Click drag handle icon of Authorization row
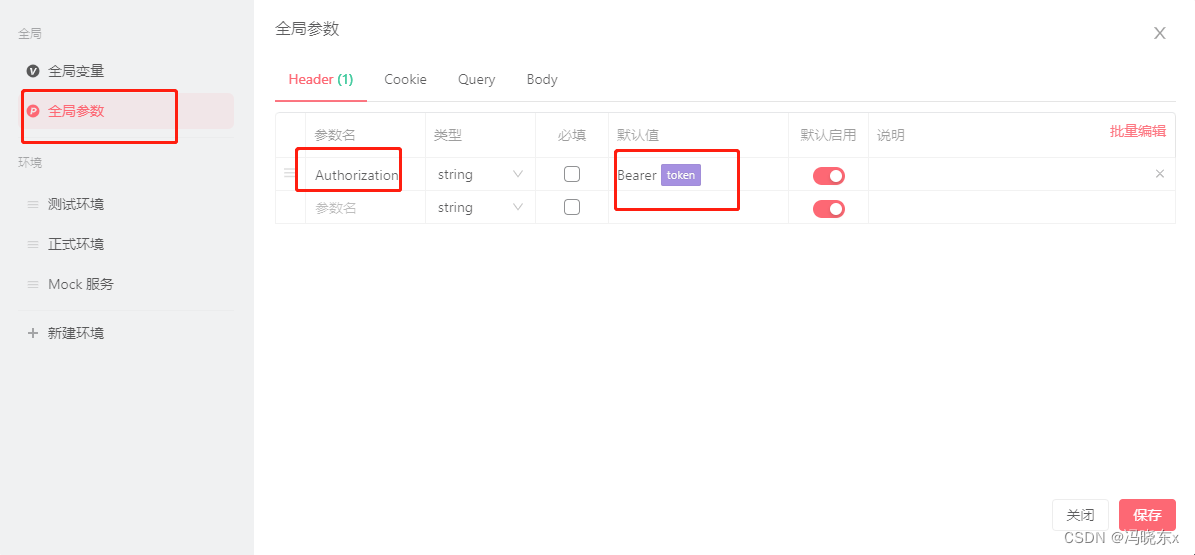 tap(290, 174)
